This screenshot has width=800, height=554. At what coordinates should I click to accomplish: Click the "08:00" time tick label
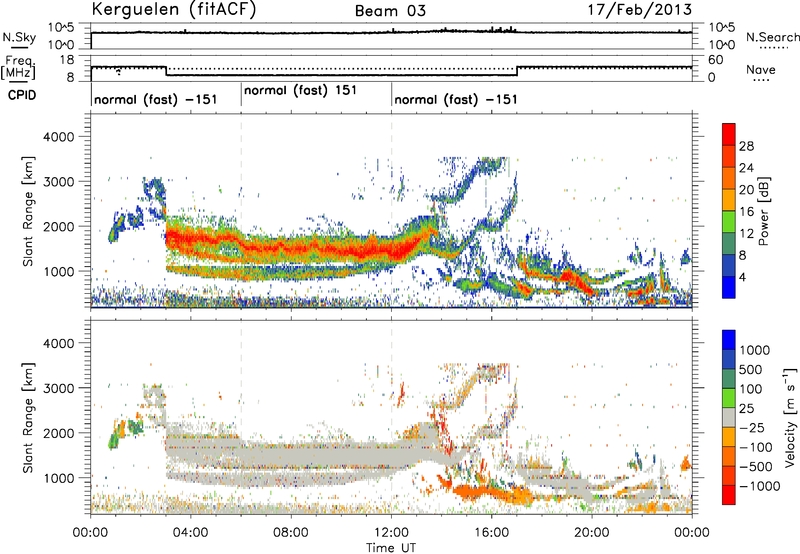click(x=291, y=533)
